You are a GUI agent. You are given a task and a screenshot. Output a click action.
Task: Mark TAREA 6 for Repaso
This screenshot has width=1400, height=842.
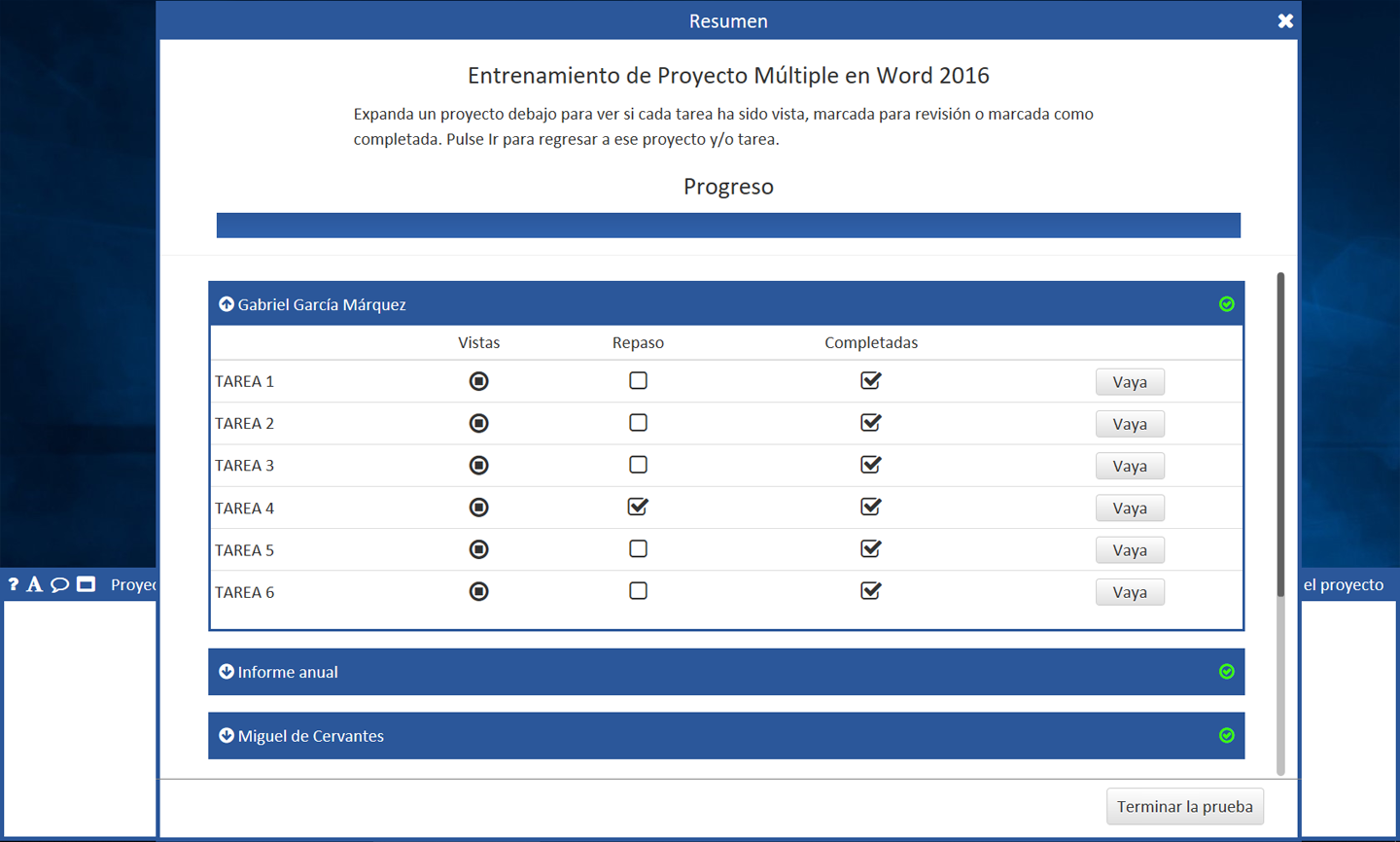(x=638, y=591)
